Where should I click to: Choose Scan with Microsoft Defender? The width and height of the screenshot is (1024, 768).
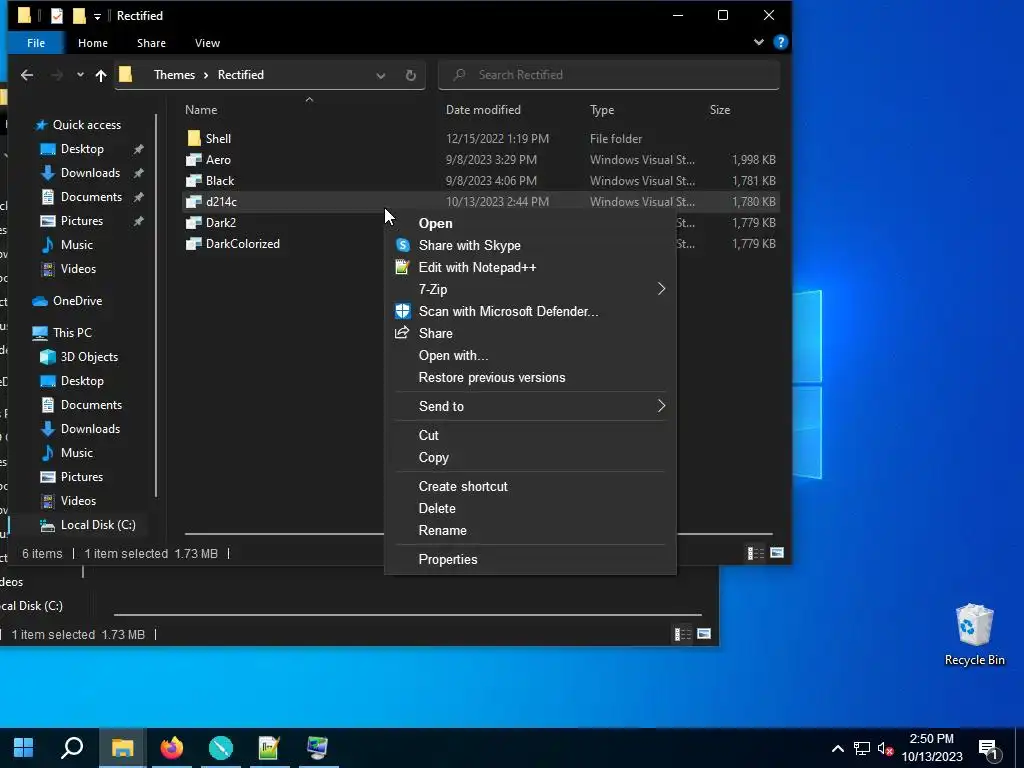click(x=530, y=312)
